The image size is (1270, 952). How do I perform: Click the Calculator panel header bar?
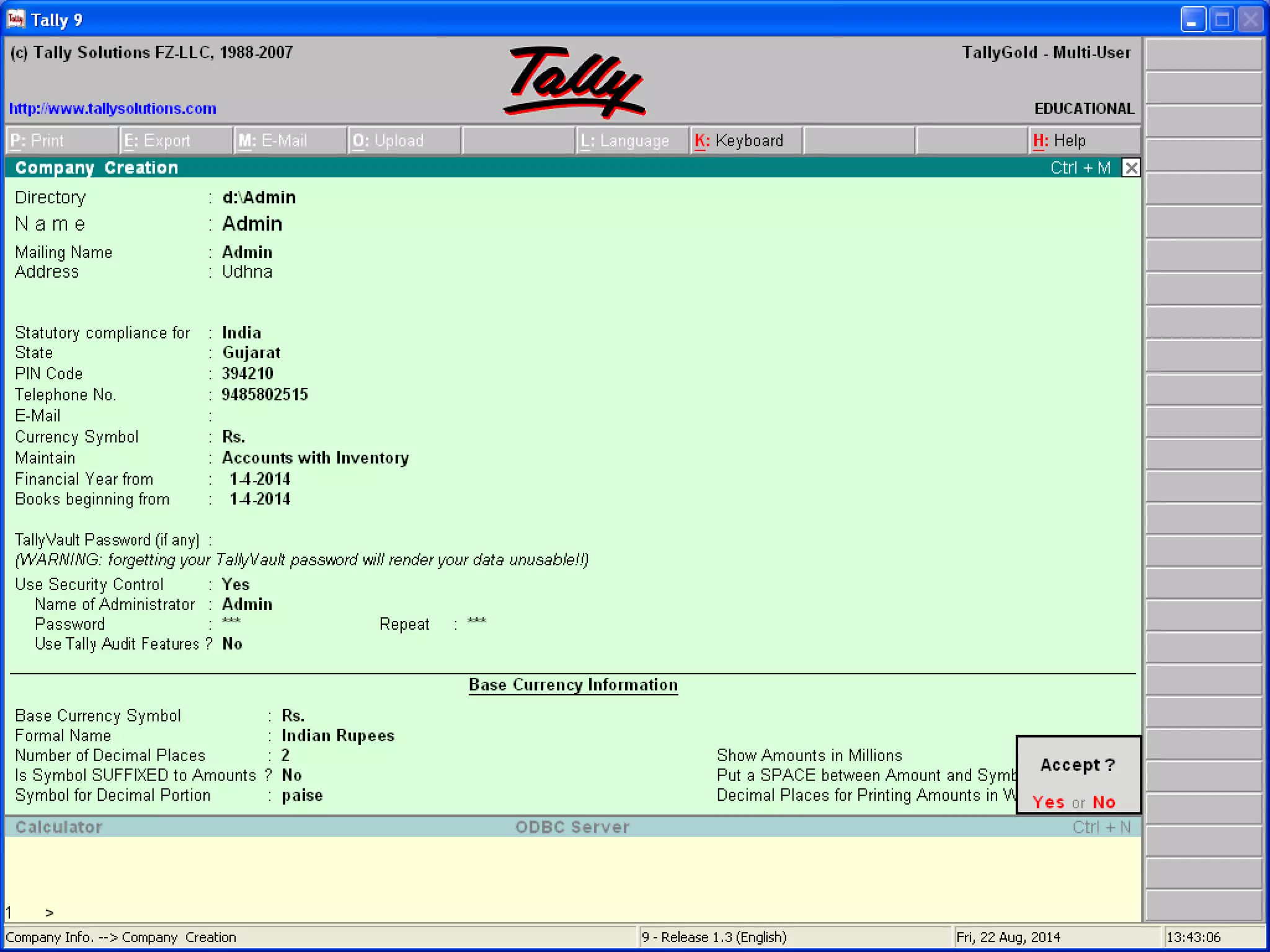(x=59, y=827)
